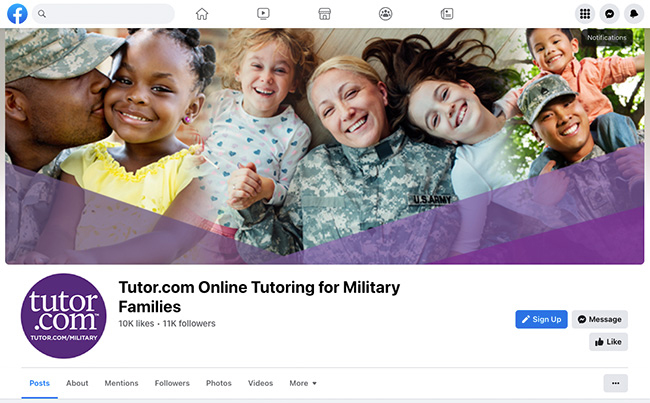Open the Mentions tab
Viewport: 650px width, 403px height.
click(121, 383)
